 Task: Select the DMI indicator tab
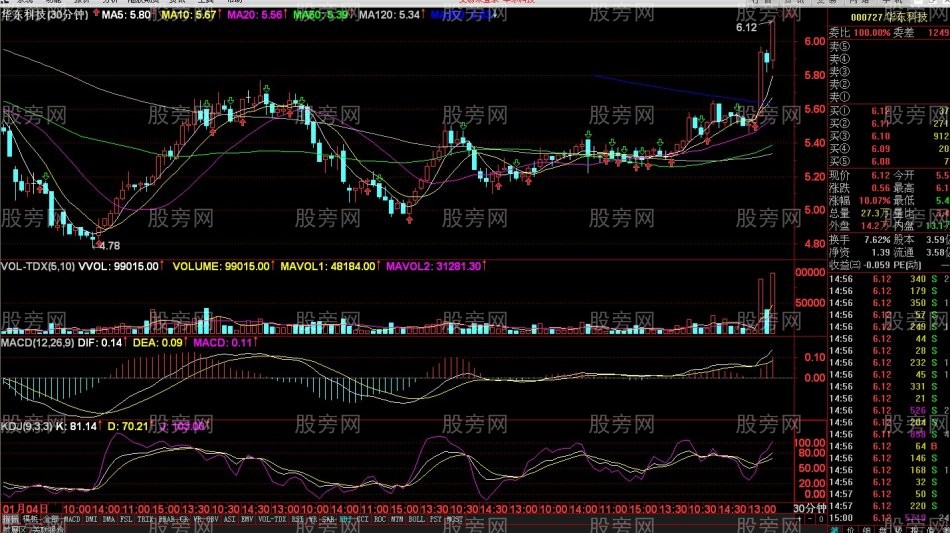click(91, 519)
